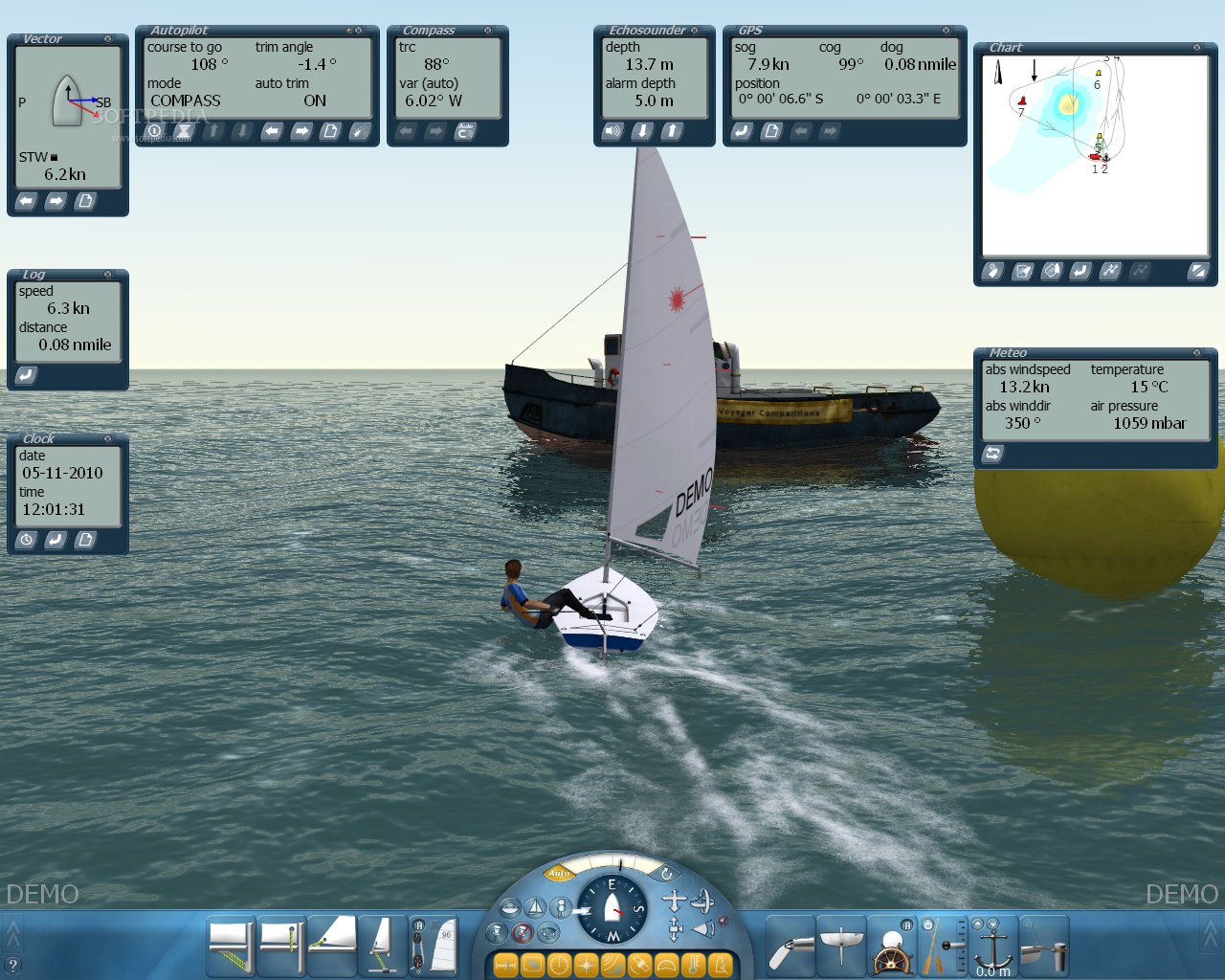The width and height of the screenshot is (1225, 980).
Task: Expand the bottom bar with right chevron
Action: click(1212, 933)
